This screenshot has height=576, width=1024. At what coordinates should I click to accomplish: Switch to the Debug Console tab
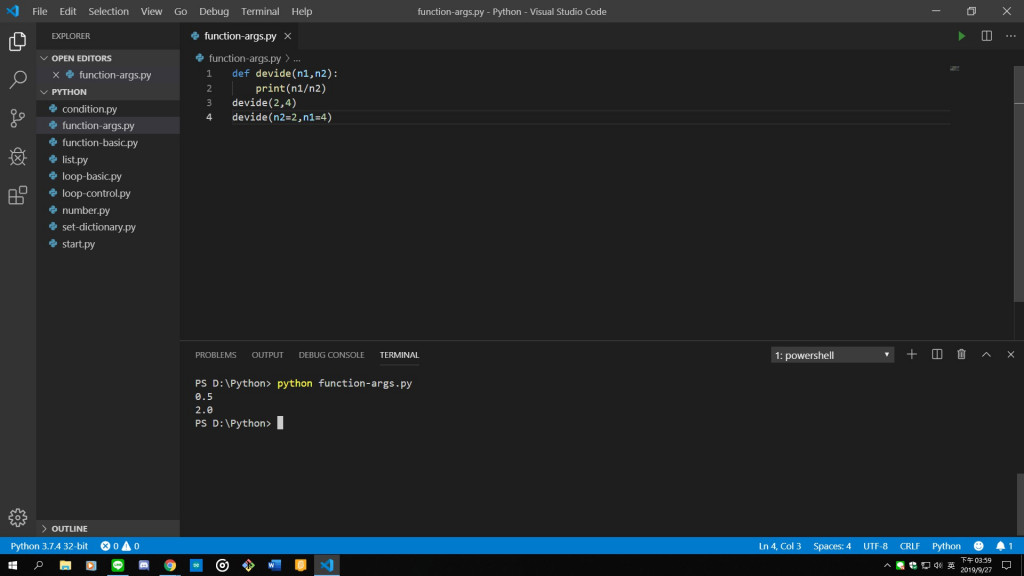(331, 355)
